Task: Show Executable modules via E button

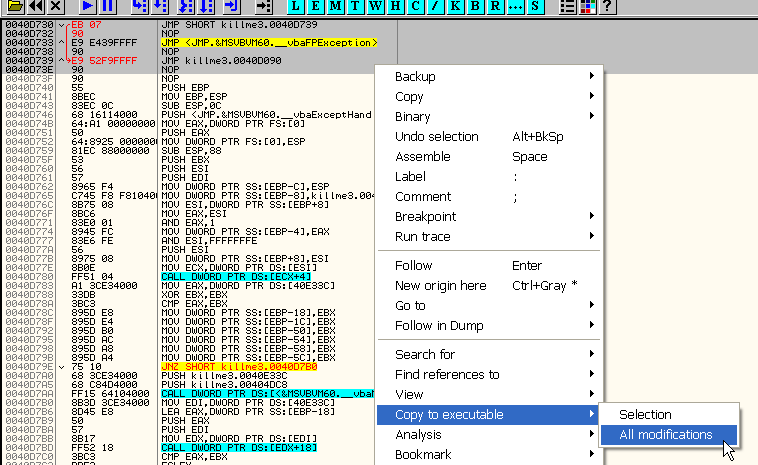Action: coord(317,7)
